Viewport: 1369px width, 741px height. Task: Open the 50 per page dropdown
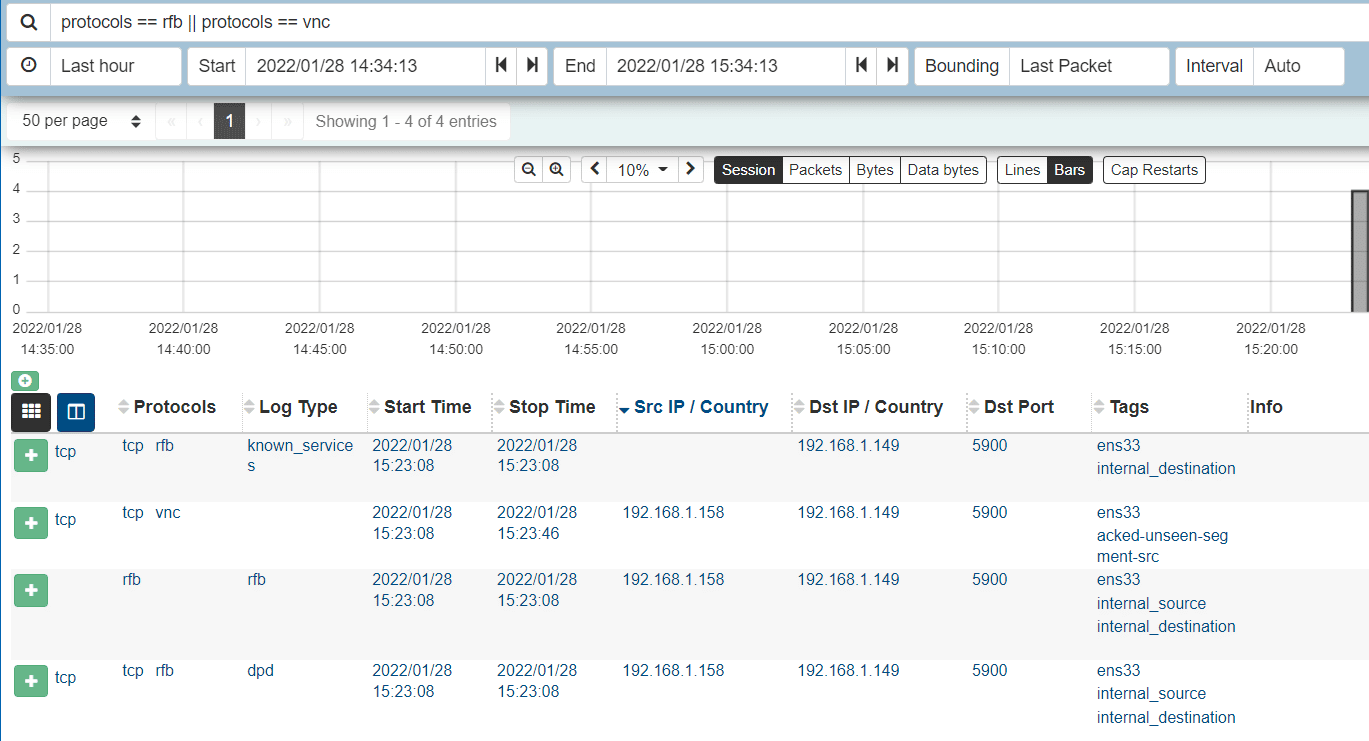pos(81,121)
